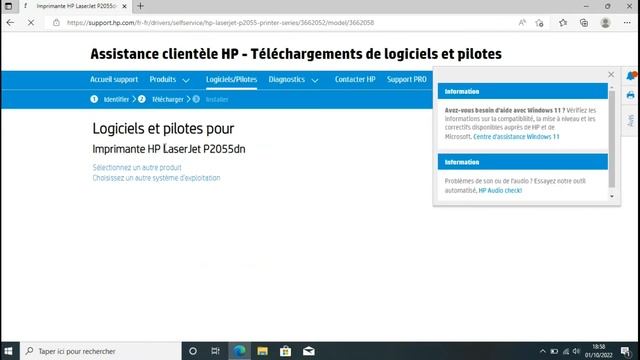Open Edge settings and more menu
The width and height of the screenshot is (640, 360).
[x=627, y=23]
